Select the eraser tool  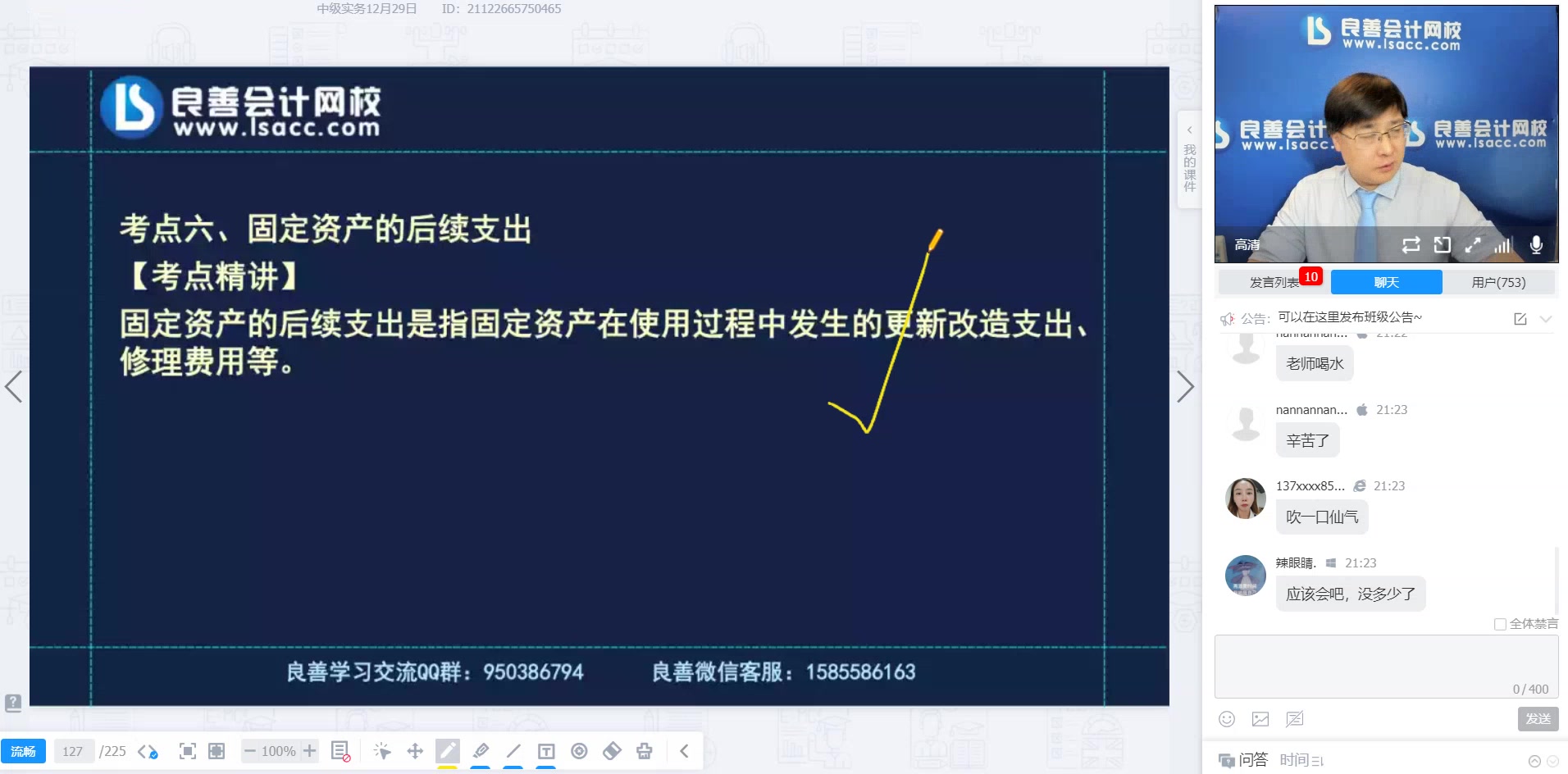(612, 751)
